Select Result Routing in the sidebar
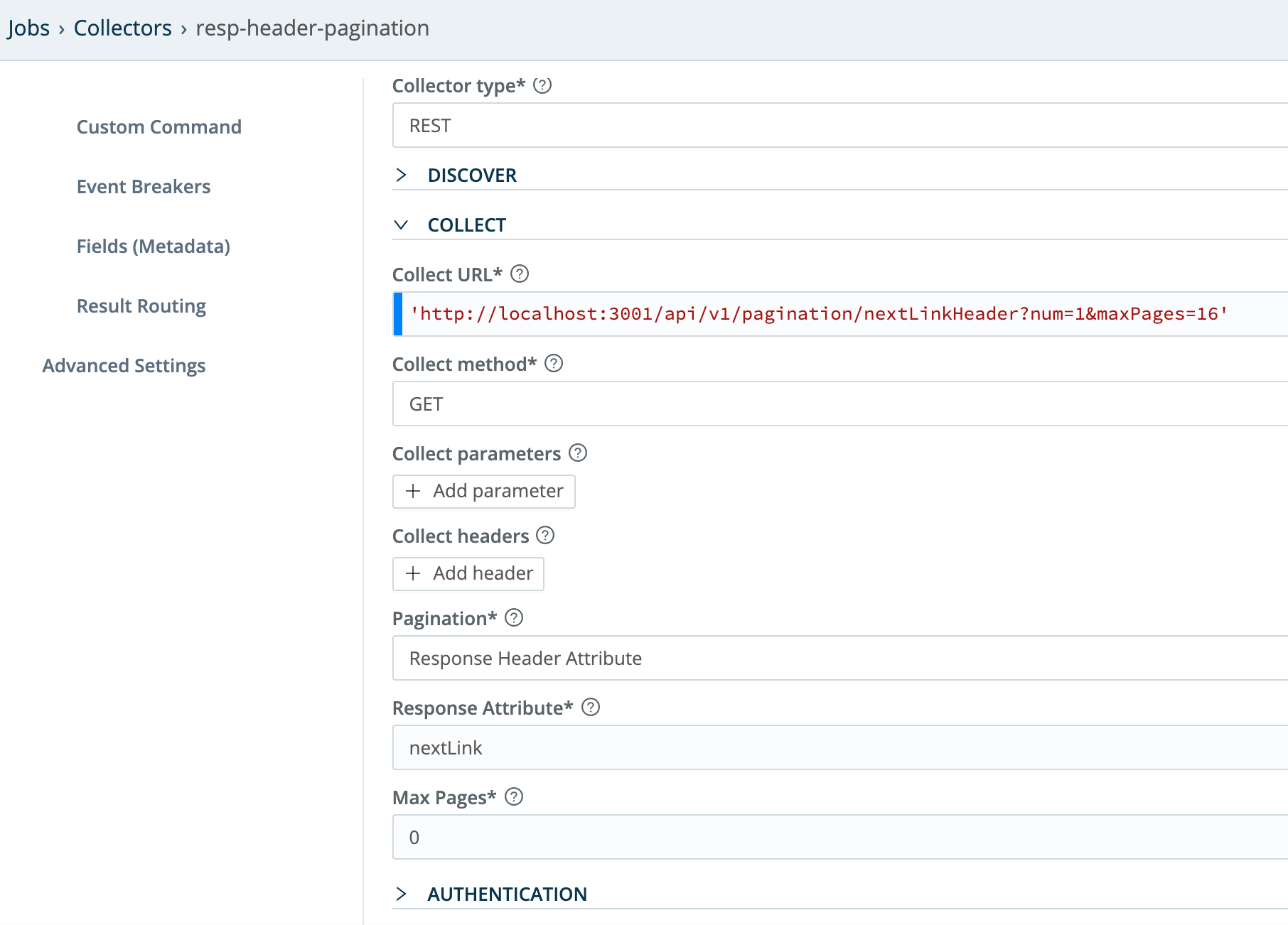Viewport: 1288px width, 925px height. click(x=141, y=305)
